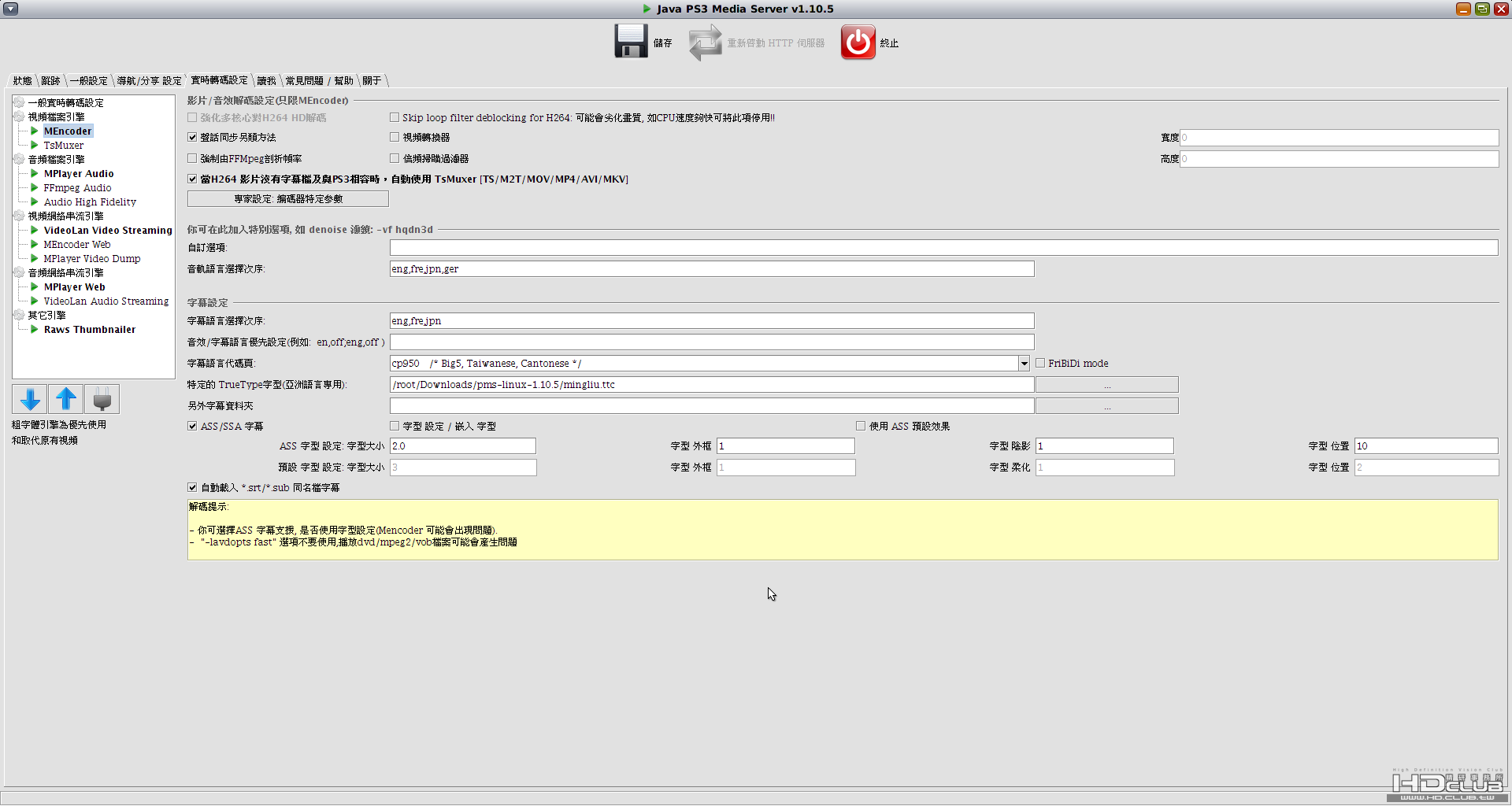Click green arrow beside MPlayer Video Dump
Image resolution: width=1512 pixels, height=806 pixels.
pyautogui.click(x=35, y=258)
